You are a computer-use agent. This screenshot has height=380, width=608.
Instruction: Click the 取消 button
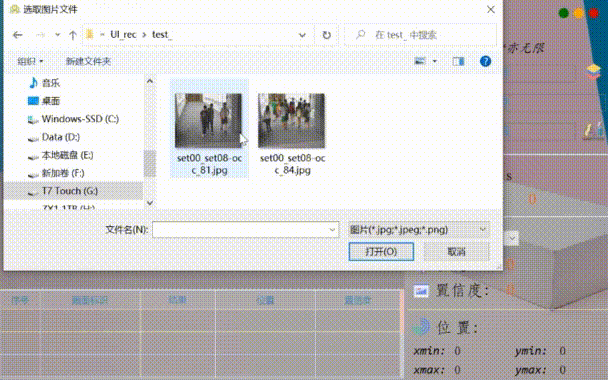click(456, 252)
